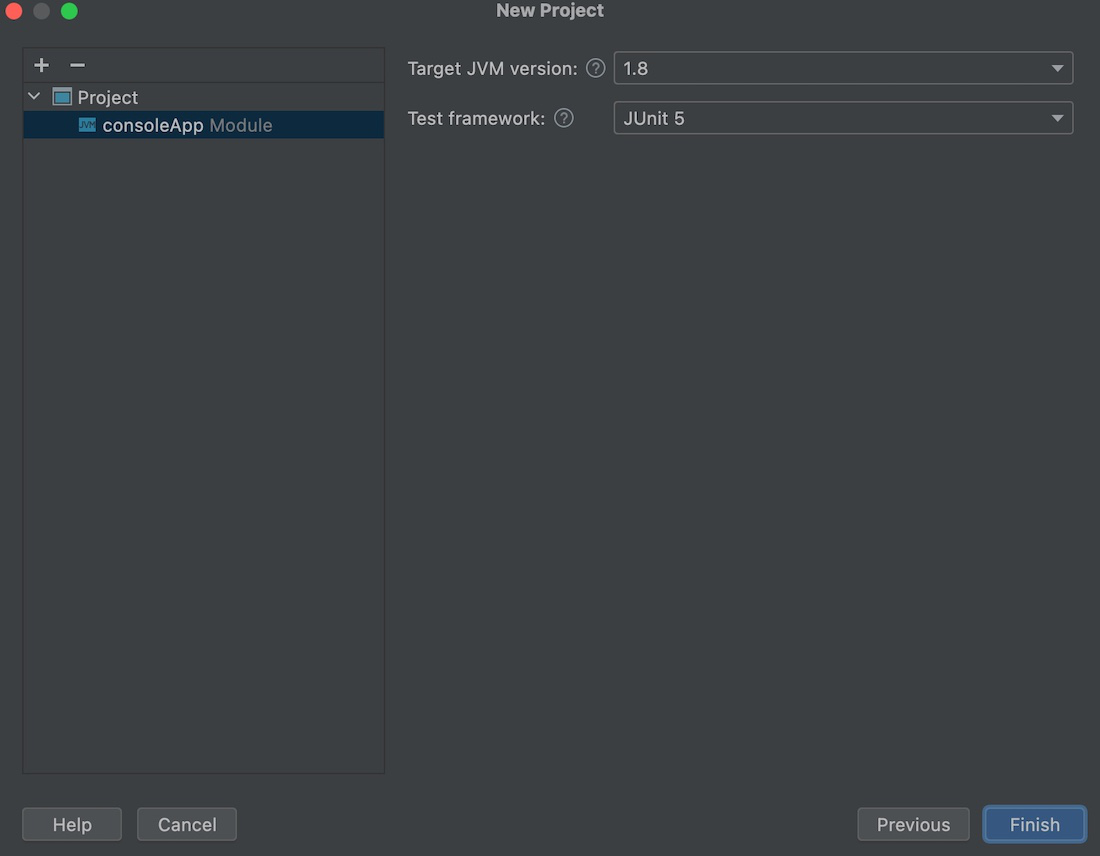1100x856 pixels.
Task: Click Finish to create the project
Action: [1034, 824]
